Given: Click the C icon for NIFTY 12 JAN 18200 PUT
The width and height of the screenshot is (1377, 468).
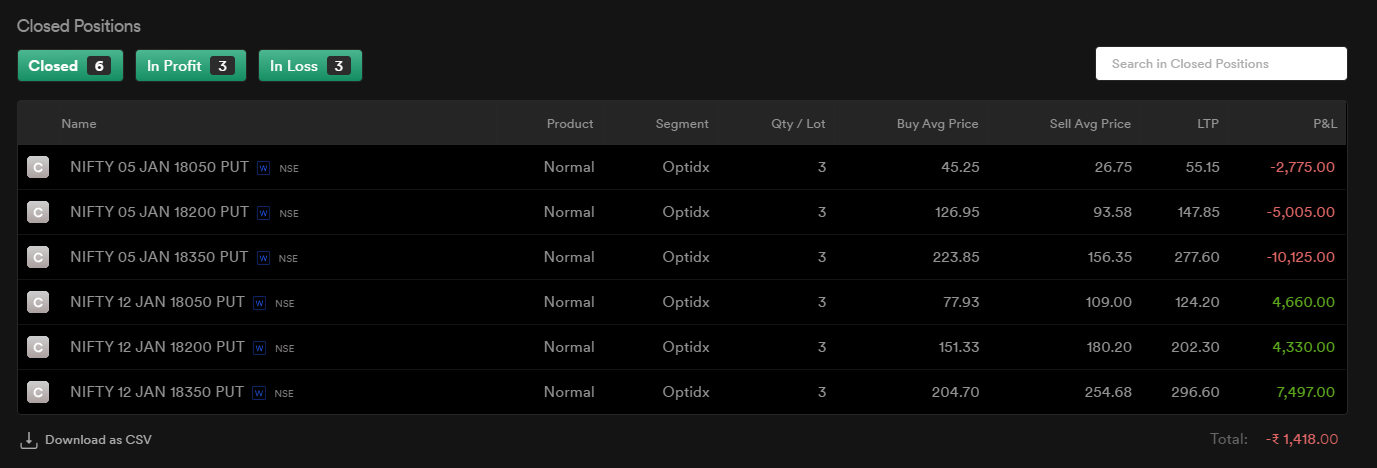Looking at the screenshot, I should click(38, 348).
